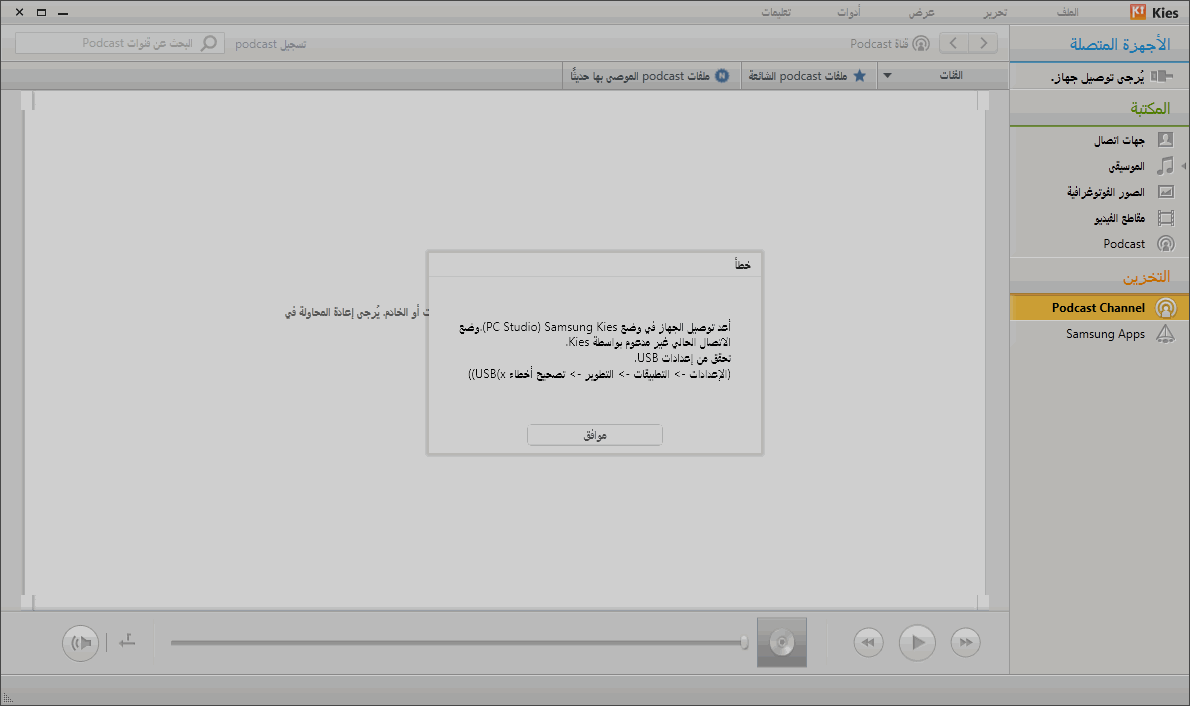Image resolution: width=1190 pixels, height=706 pixels.
Task: Switch to ملفات podcast الموصى بها حديثًا tab
Action: pyautogui.click(x=650, y=75)
